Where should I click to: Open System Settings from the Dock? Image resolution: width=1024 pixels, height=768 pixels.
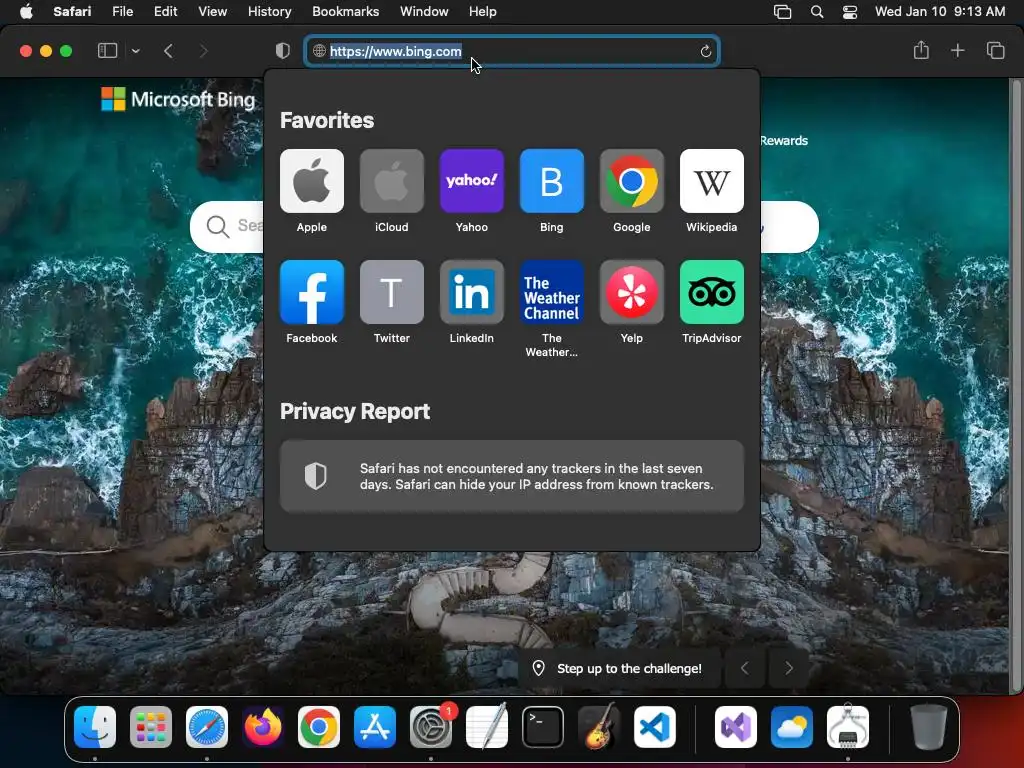pyautogui.click(x=431, y=727)
